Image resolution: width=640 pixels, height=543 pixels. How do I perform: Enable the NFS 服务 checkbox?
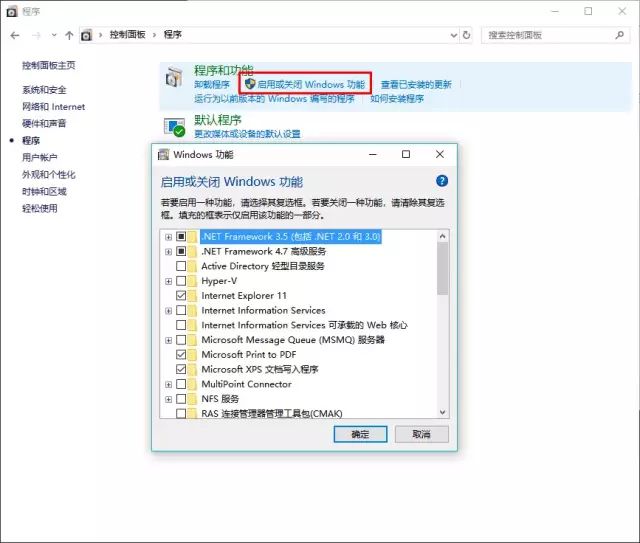[181, 398]
